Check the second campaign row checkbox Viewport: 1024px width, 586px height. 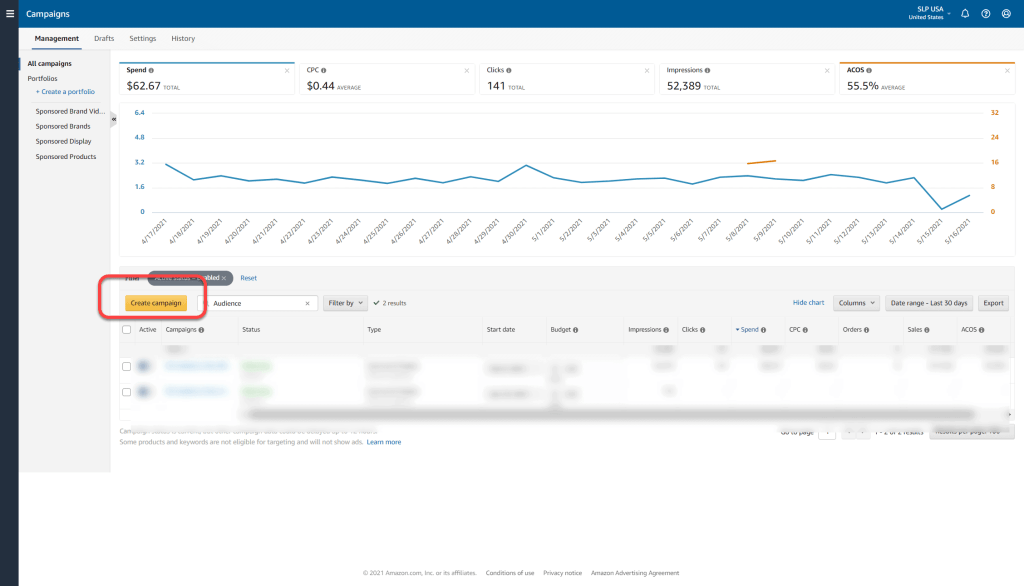tap(126, 392)
